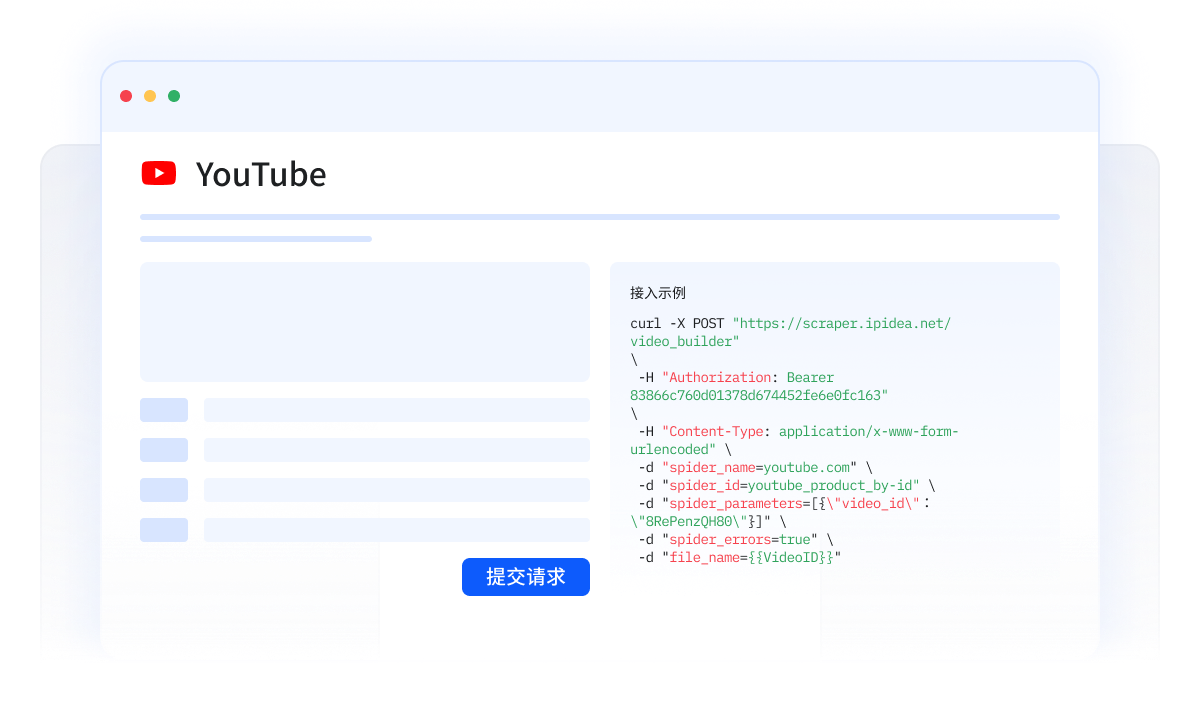
Task: Select the second of four input rows
Action: [x=396, y=450]
